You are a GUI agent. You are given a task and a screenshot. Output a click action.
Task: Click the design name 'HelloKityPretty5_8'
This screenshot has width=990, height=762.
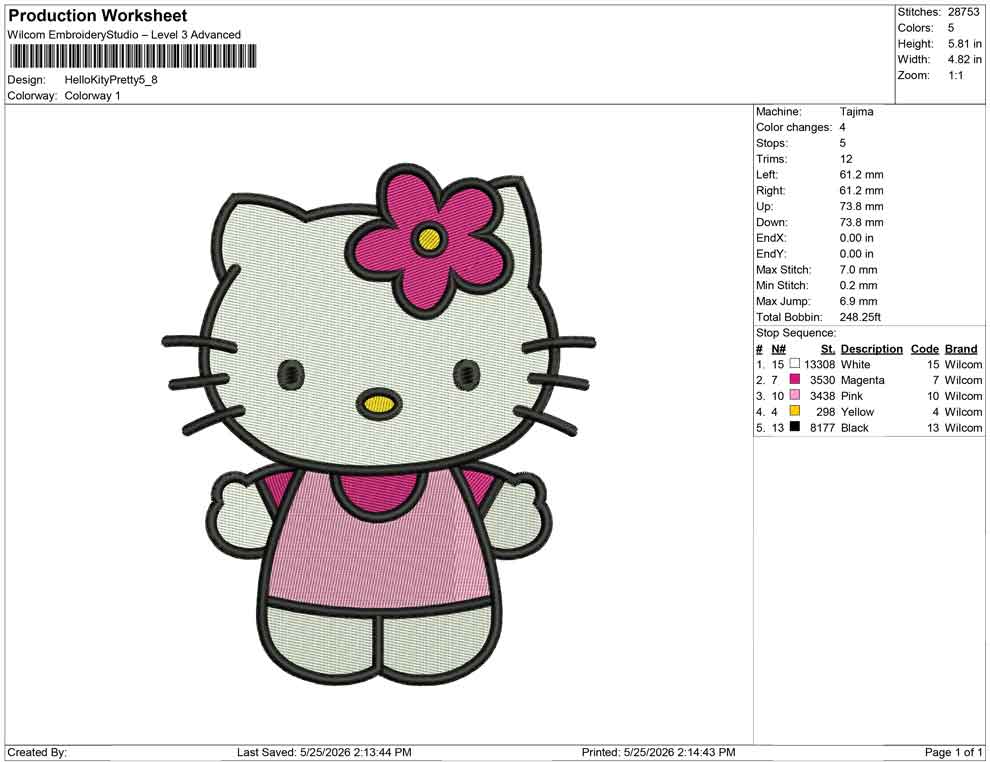click(x=111, y=80)
